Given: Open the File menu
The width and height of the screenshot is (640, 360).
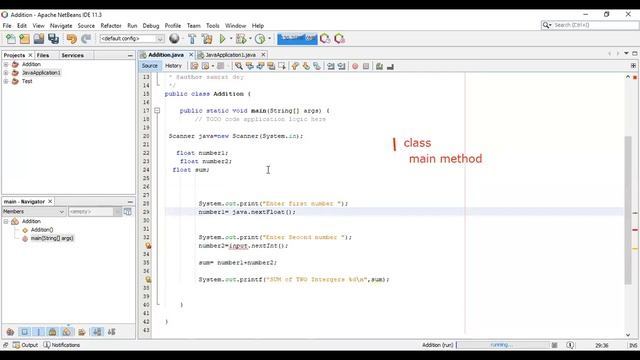Looking at the screenshot, I should pos(7,25).
